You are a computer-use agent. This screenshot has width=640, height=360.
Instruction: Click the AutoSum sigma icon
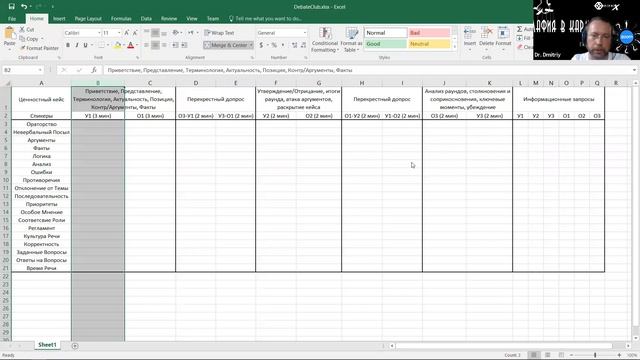[x=520, y=29]
